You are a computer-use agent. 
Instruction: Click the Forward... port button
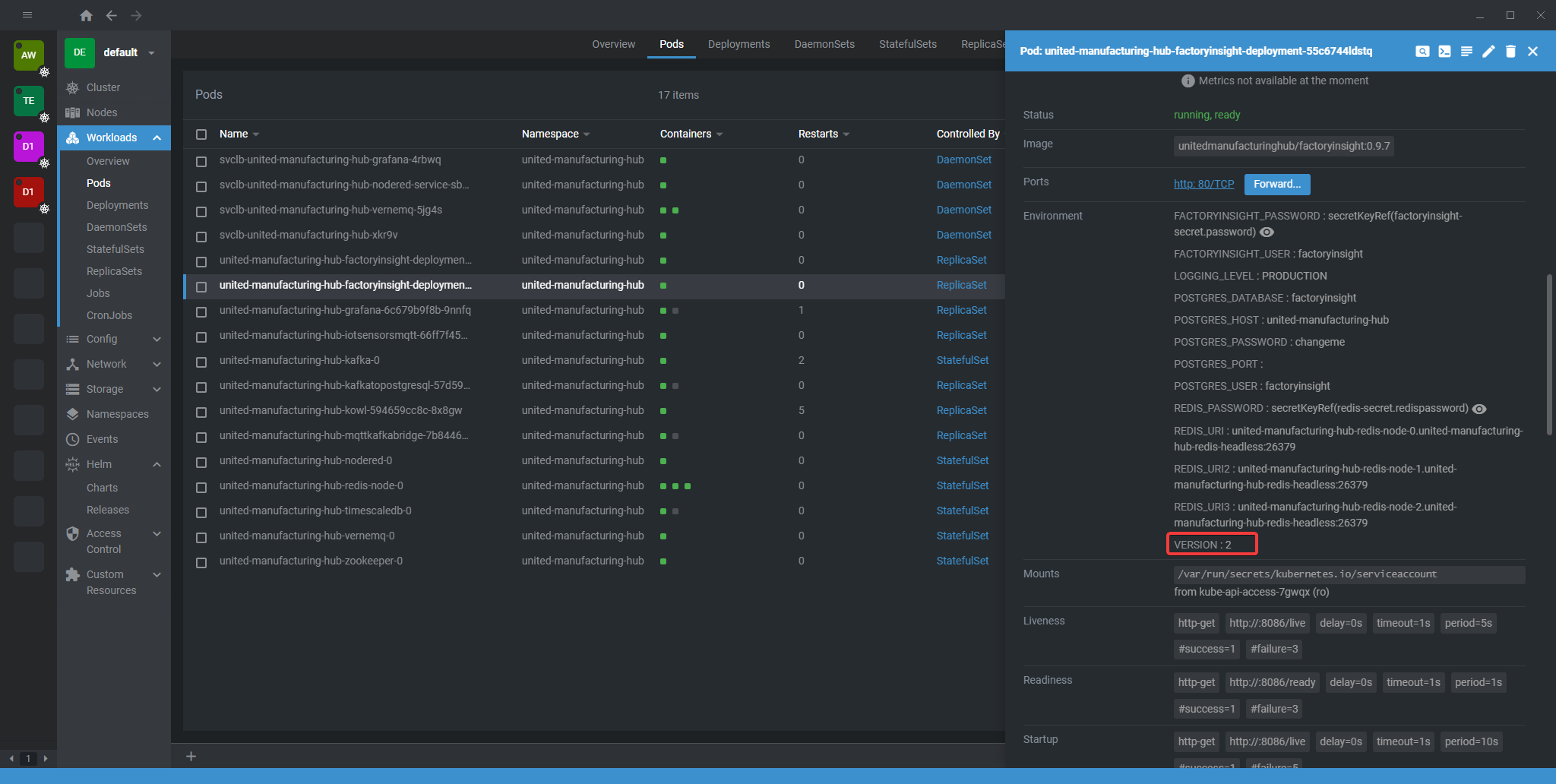tap(1276, 184)
